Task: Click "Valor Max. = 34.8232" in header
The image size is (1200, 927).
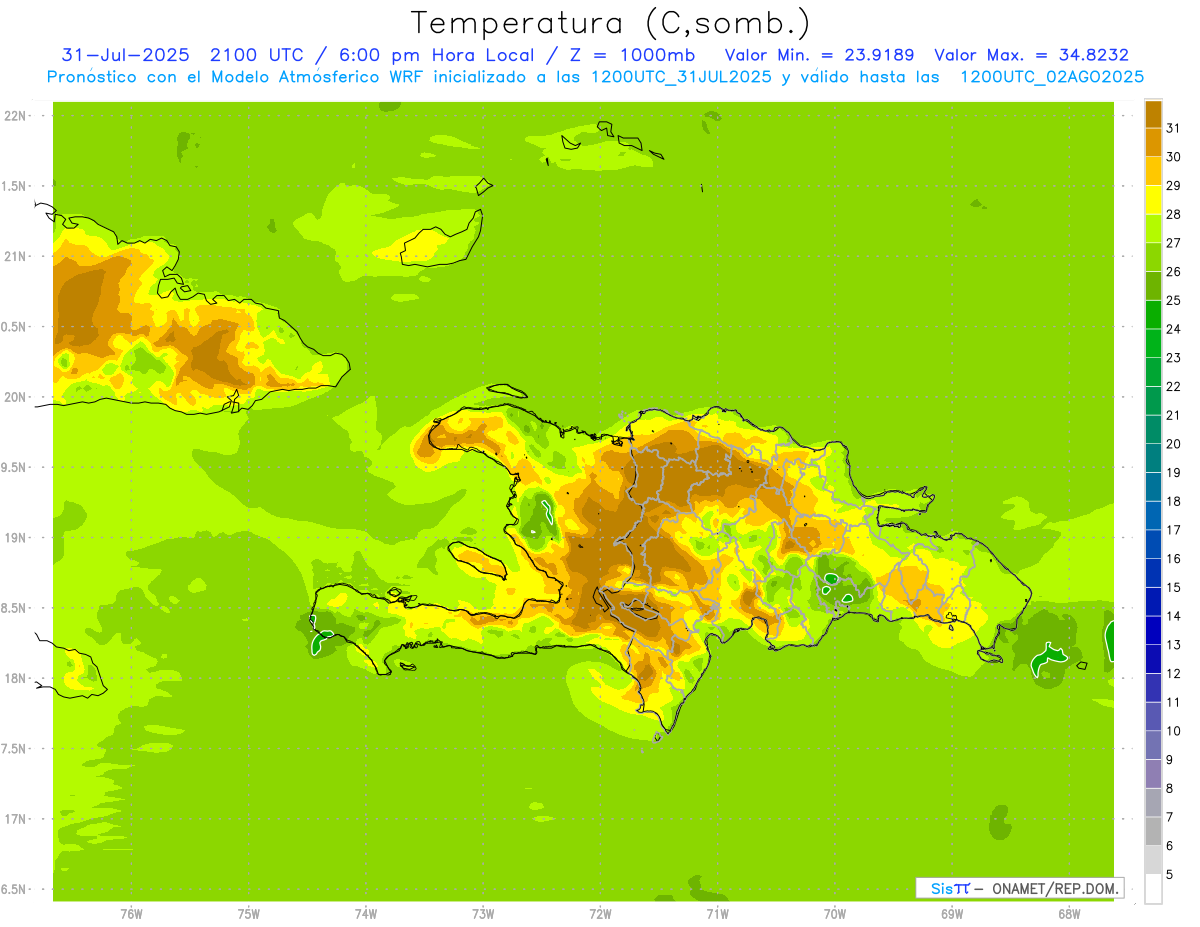Action: coord(1031,55)
